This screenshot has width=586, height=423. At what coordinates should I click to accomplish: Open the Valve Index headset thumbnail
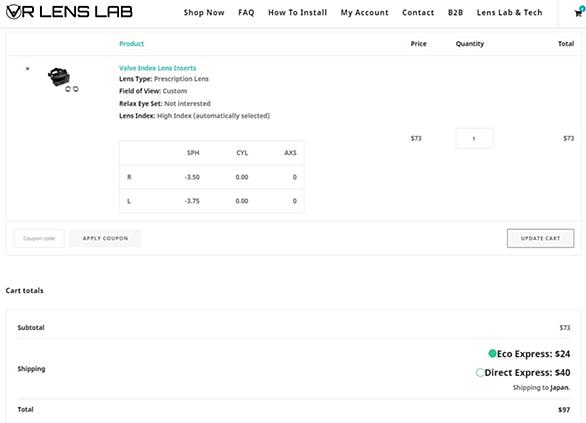[x=63, y=79]
